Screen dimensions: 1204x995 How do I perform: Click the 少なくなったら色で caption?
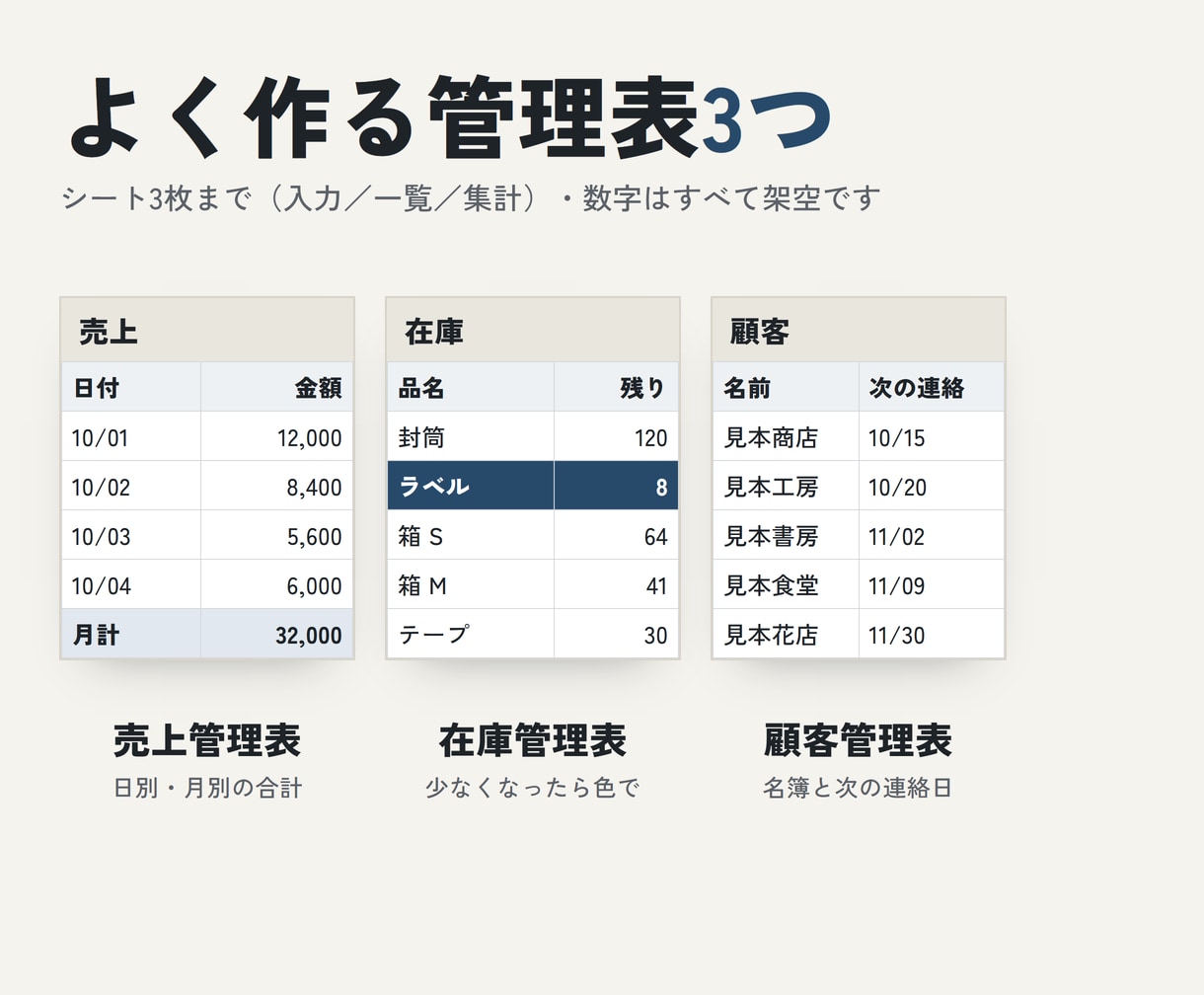click(533, 788)
